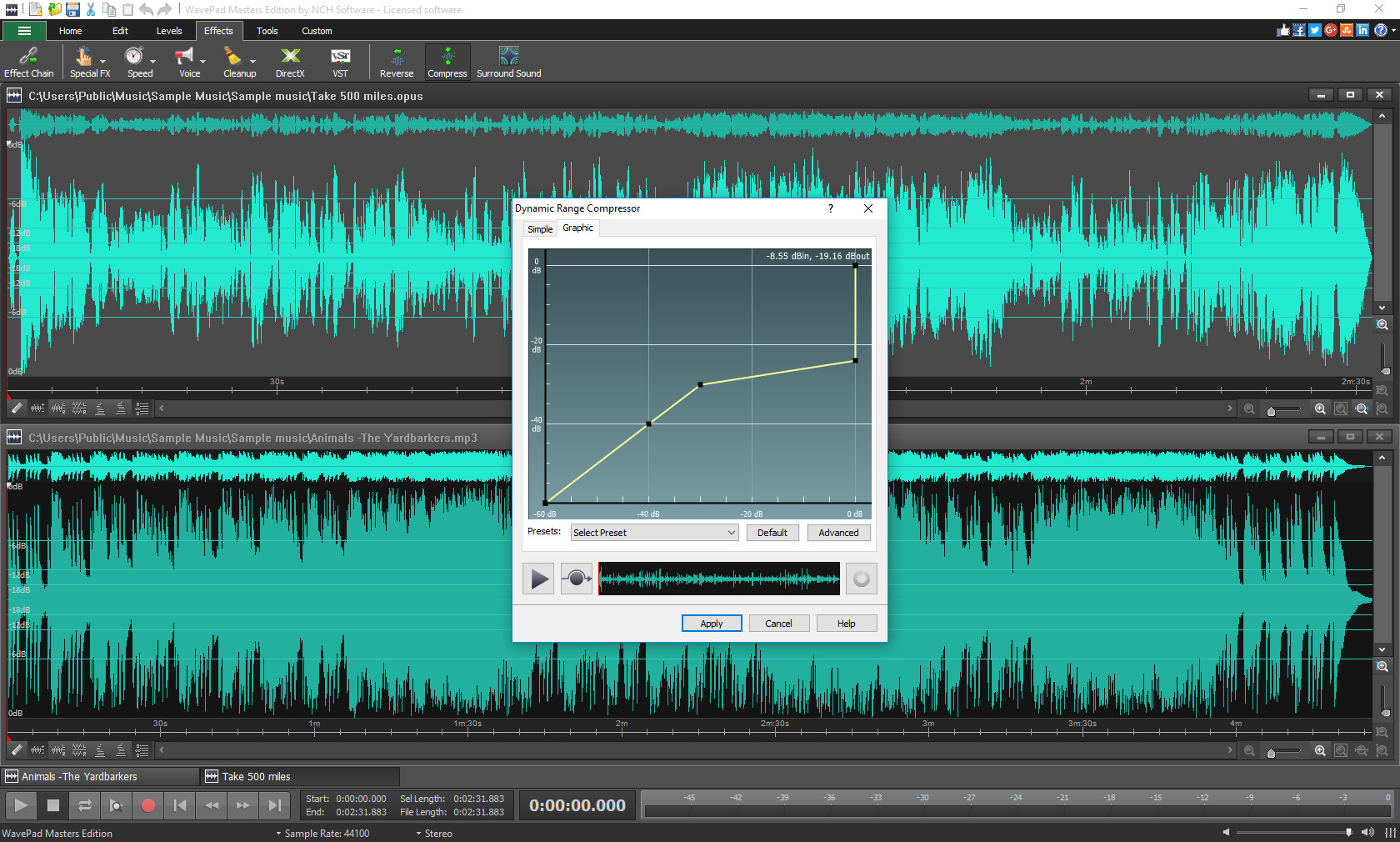The width and height of the screenshot is (1400, 842).
Task: Open the Effect Chain tool
Action: click(28, 62)
